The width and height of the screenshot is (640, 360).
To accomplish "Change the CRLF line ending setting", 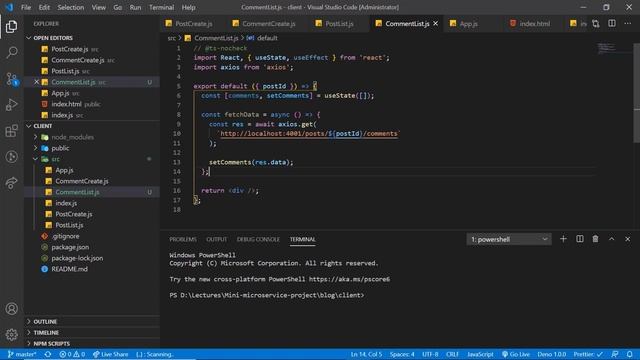I will tap(452, 354).
